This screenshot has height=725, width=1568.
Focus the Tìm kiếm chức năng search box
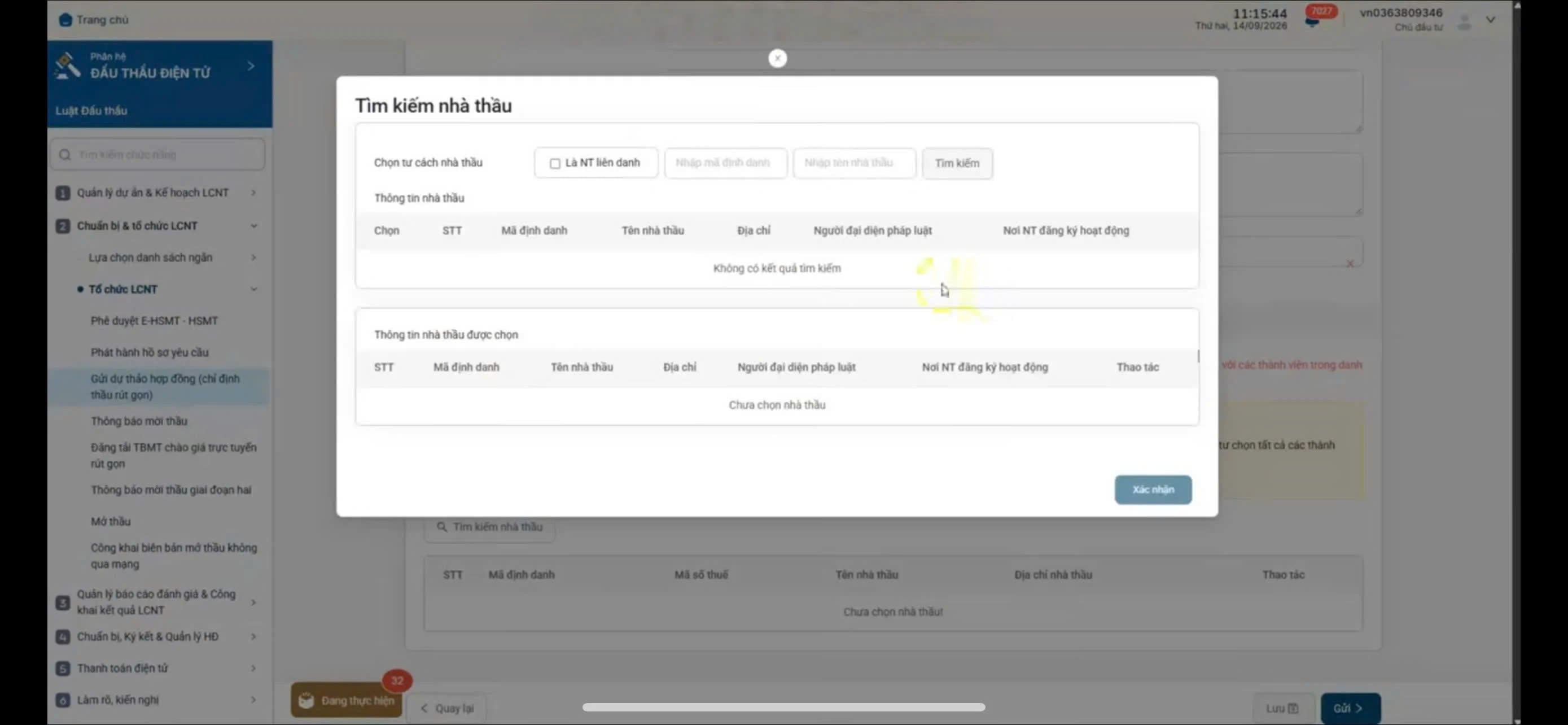pyautogui.click(x=158, y=155)
